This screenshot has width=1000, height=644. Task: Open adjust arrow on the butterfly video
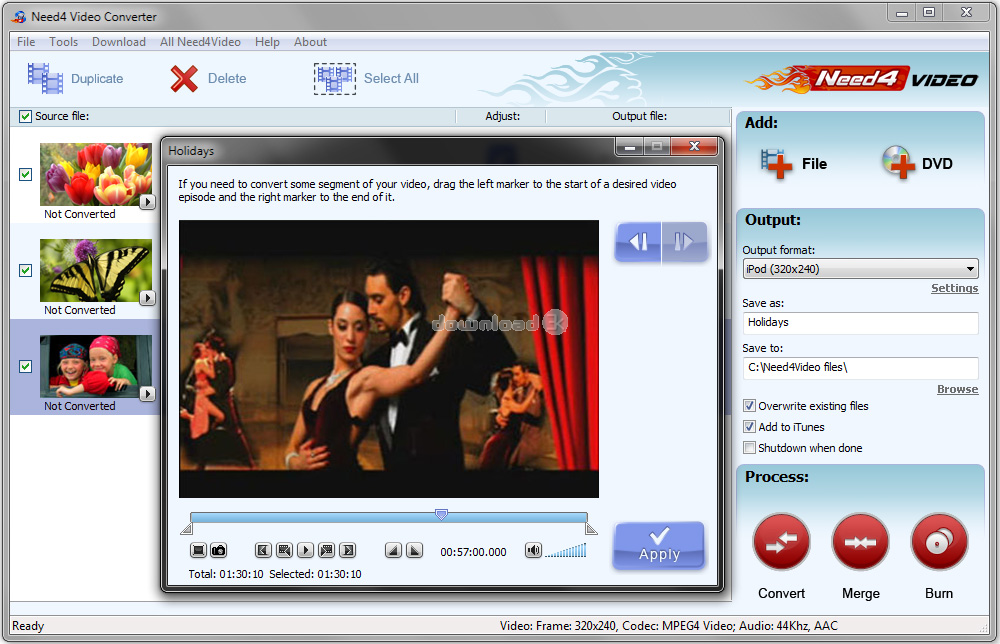(147, 298)
